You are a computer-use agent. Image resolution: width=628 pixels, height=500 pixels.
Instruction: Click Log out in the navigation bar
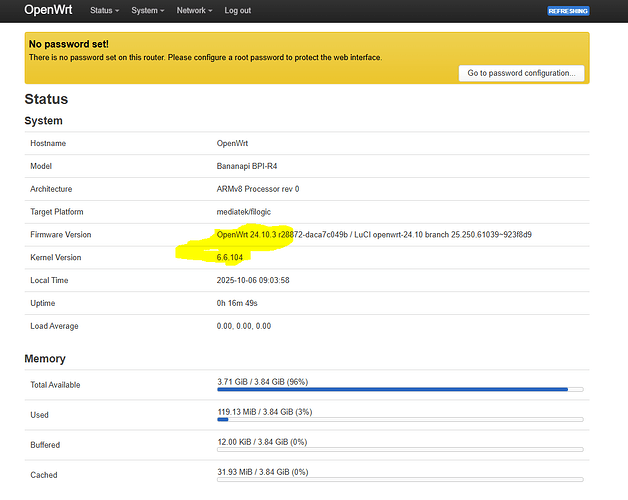238,11
